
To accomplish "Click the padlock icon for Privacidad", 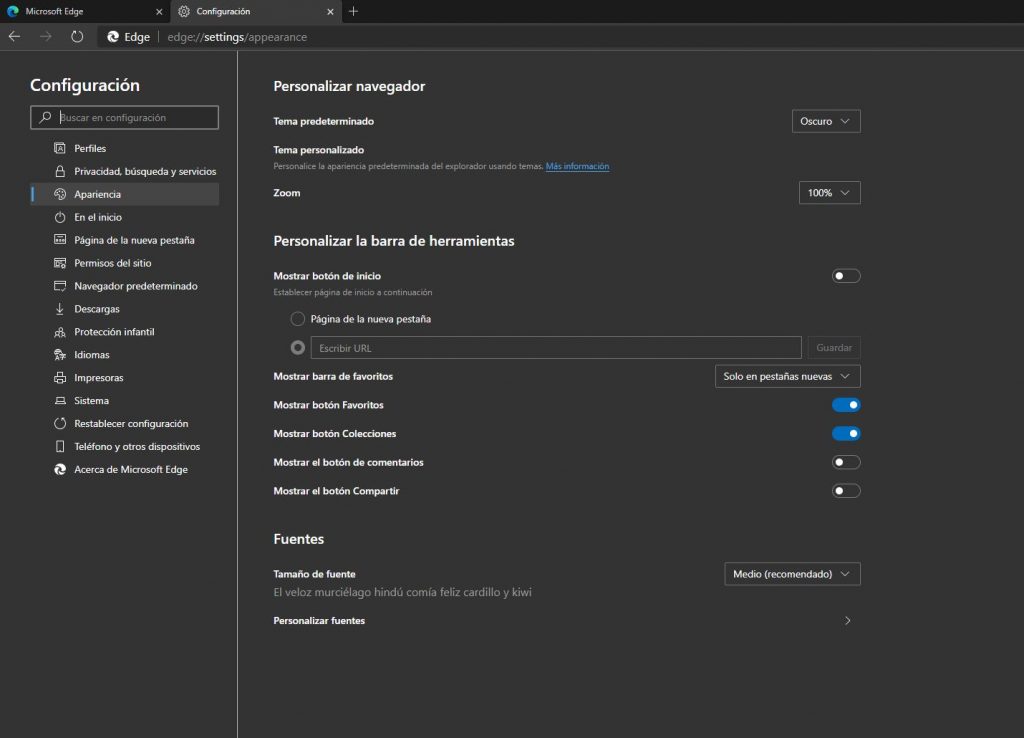I will click(x=60, y=171).
